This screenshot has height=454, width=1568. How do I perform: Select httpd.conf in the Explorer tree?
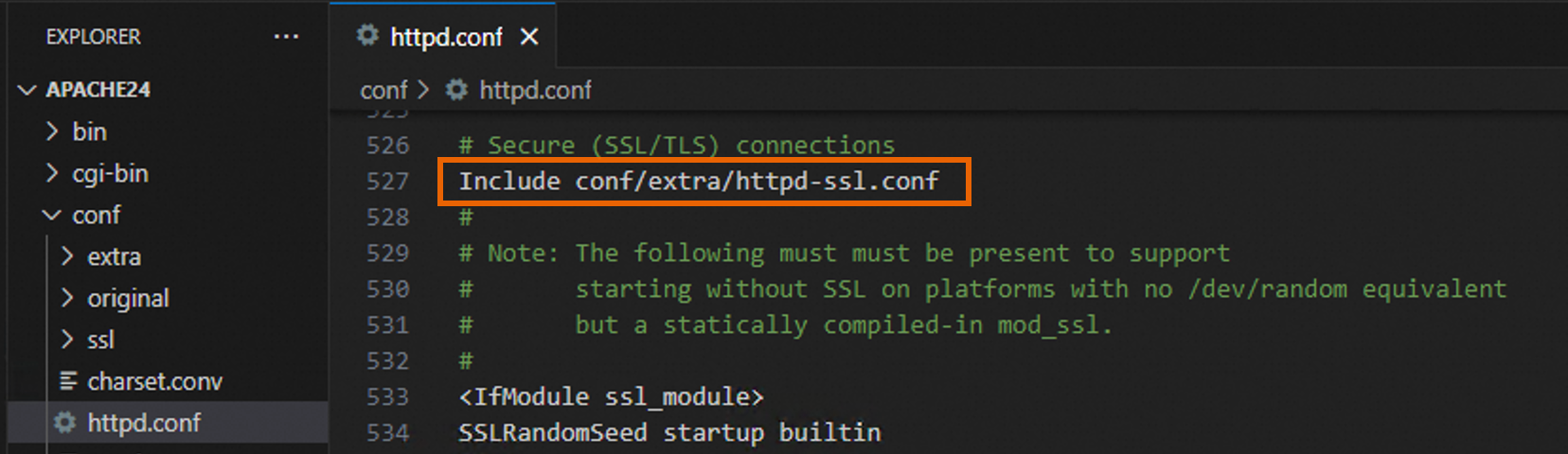169,423
